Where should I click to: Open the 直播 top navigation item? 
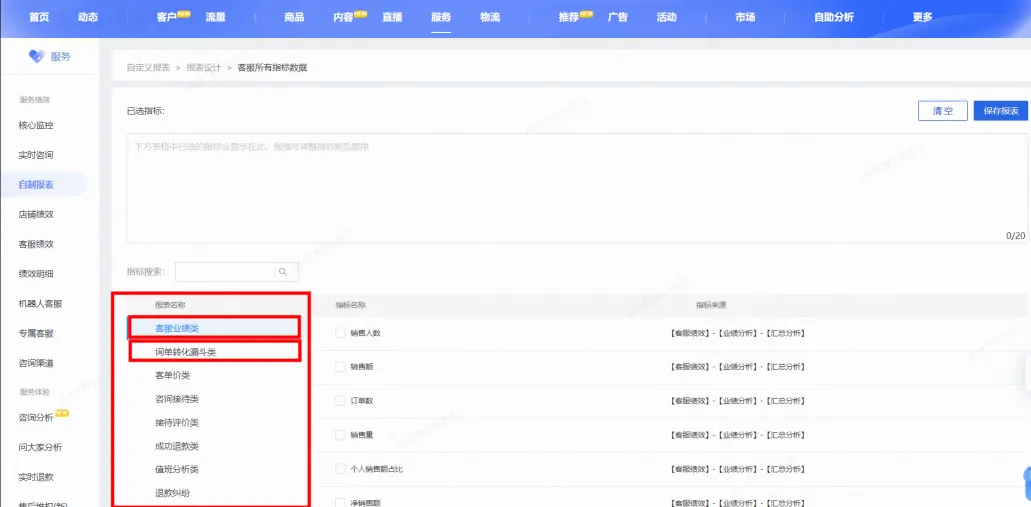tap(393, 18)
